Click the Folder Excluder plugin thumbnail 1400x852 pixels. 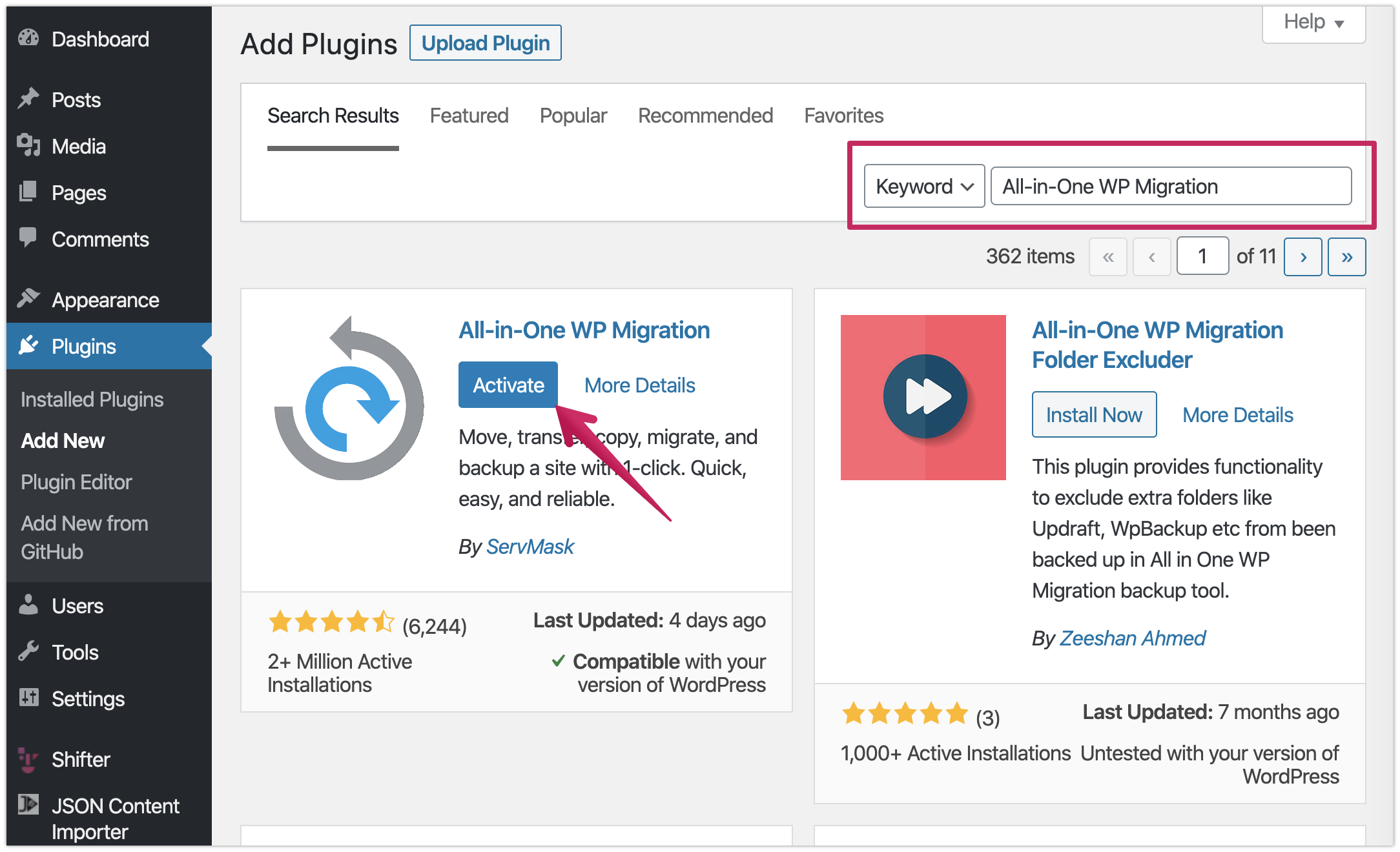923,398
